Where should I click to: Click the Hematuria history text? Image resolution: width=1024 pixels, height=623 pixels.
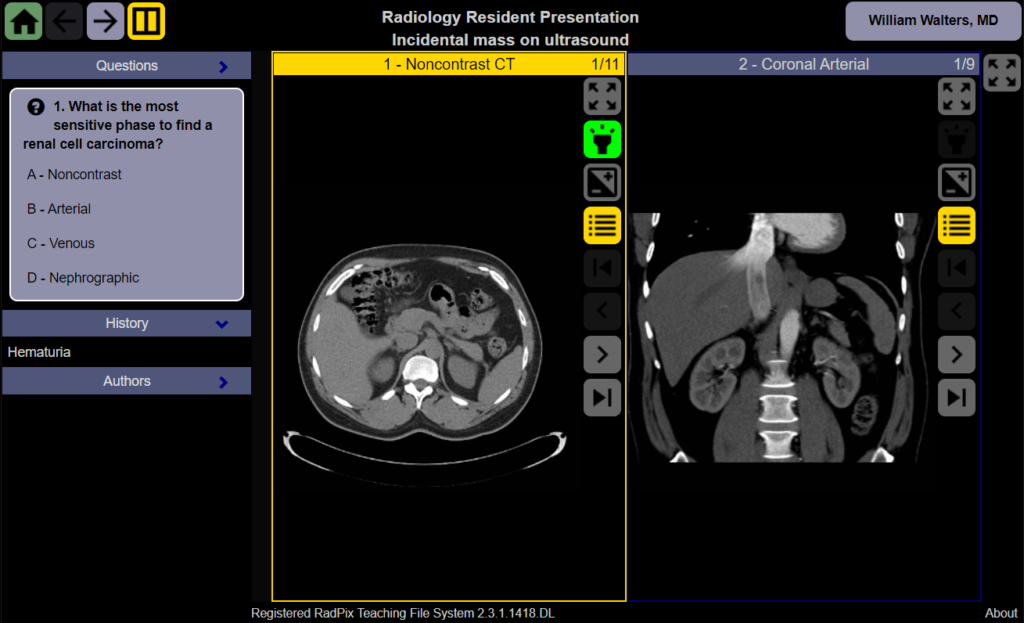pyautogui.click(x=39, y=352)
